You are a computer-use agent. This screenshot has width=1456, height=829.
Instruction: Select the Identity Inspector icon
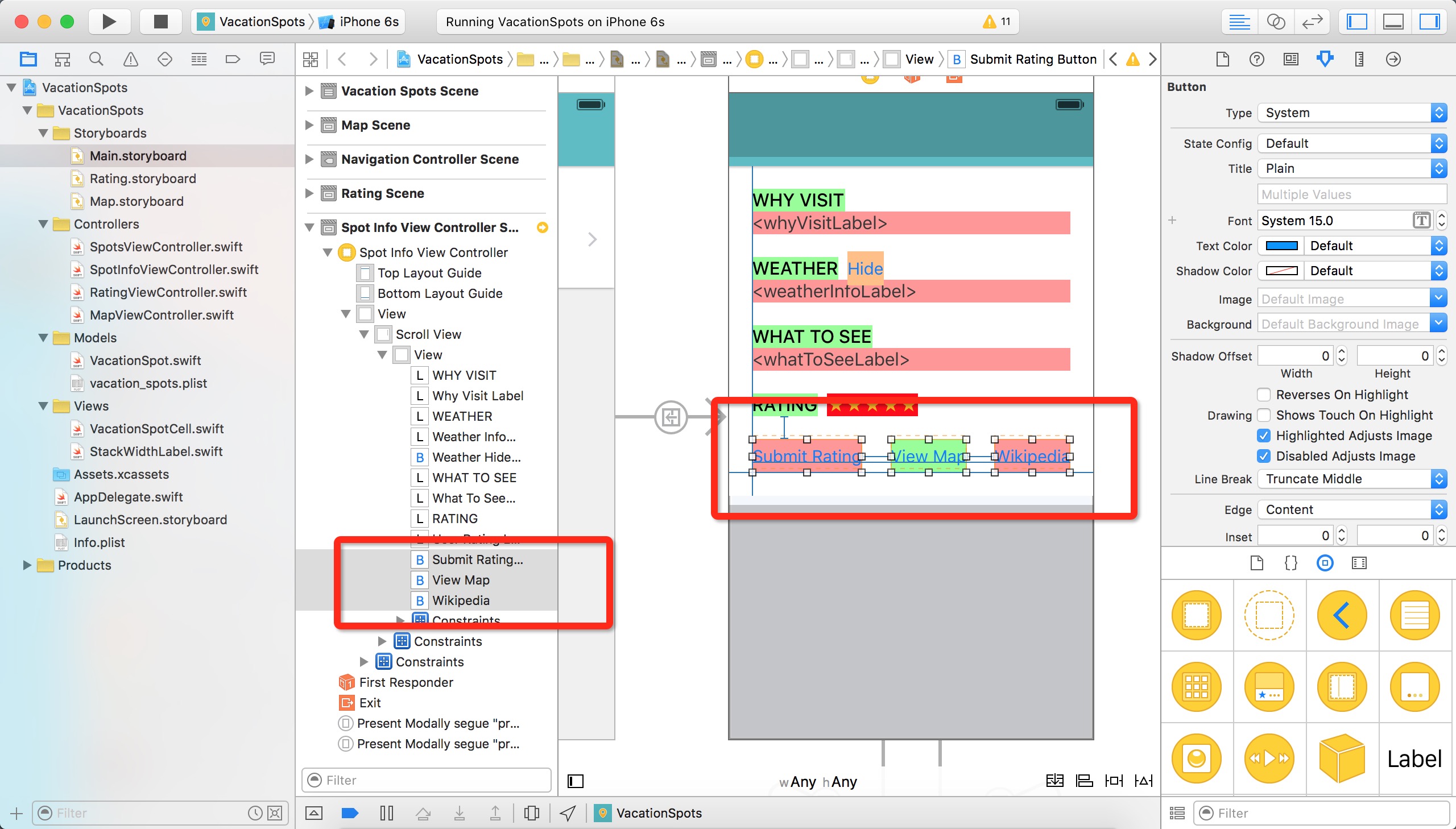(x=1290, y=60)
